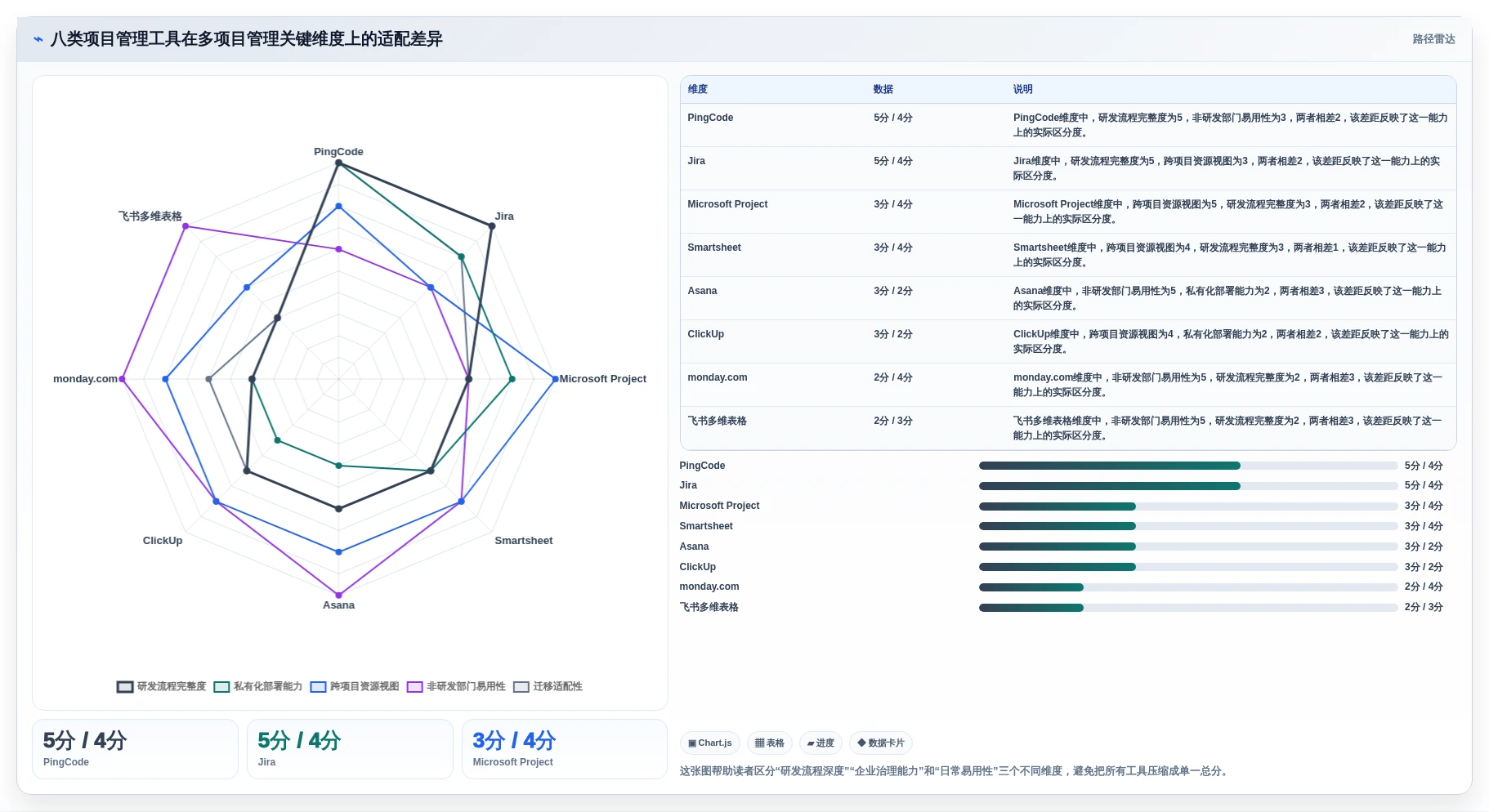The height and width of the screenshot is (812, 1489).
Task: Click the dashboard title 八类项目管理工具
Action: click(247, 39)
